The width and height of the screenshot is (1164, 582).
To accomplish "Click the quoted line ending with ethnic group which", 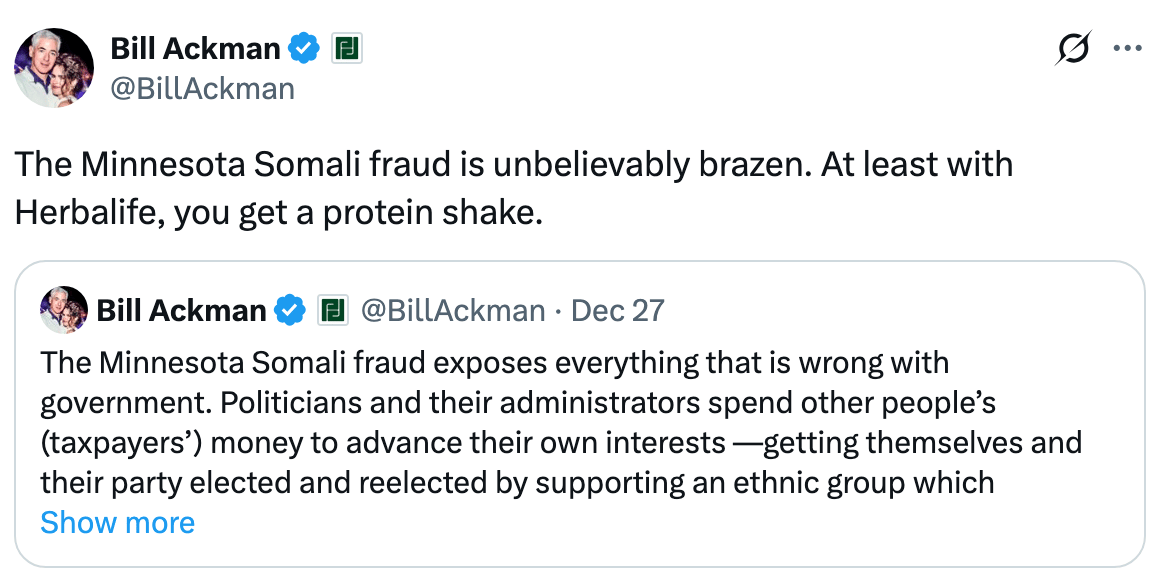I will (x=517, y=482).
